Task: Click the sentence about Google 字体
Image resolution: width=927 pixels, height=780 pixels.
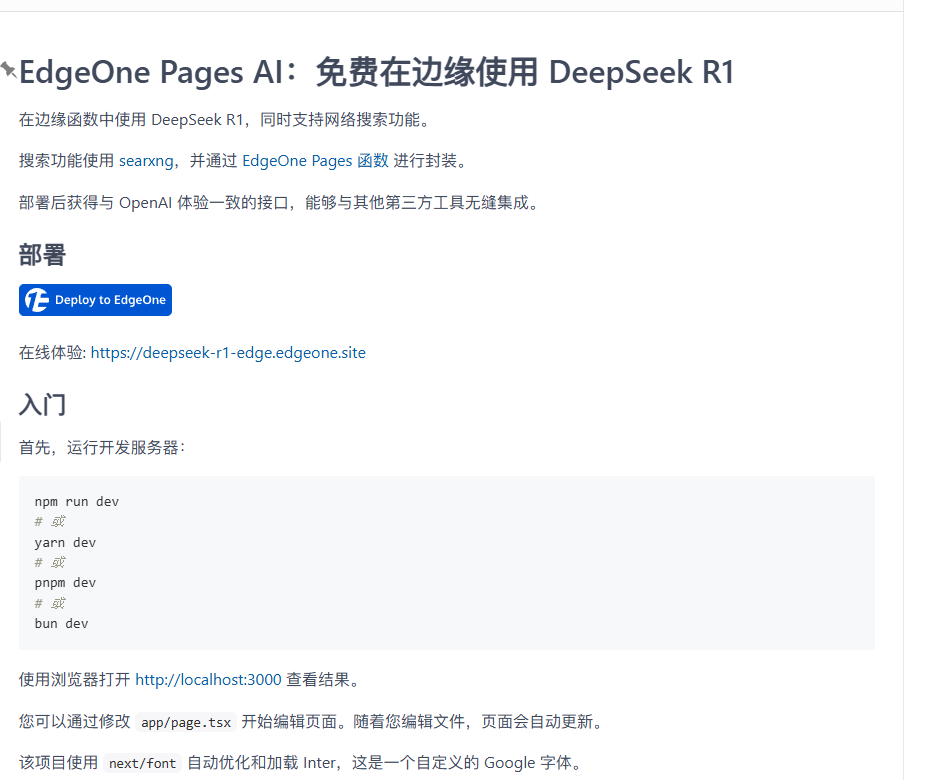Action: 299,763
